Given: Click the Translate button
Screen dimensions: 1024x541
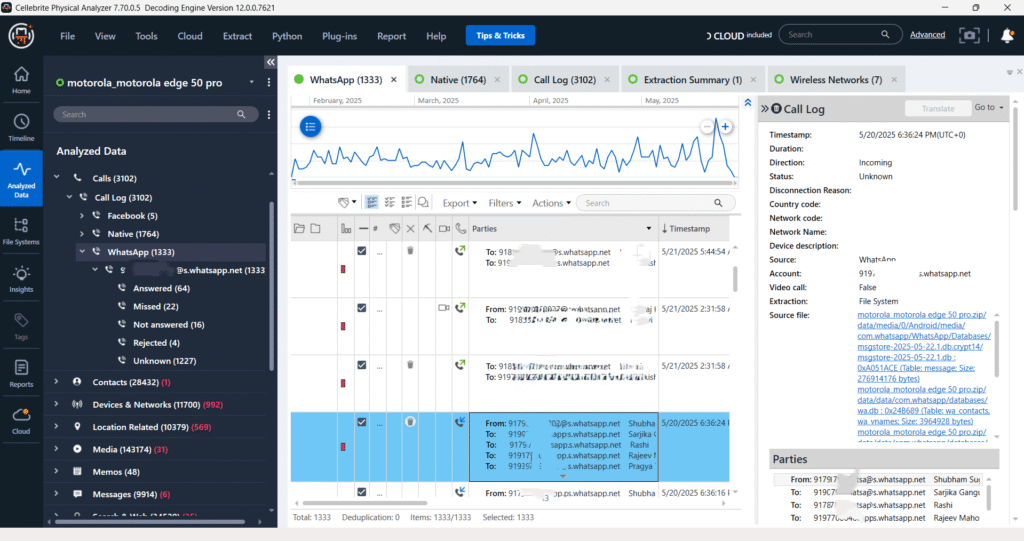Looking at the screenshot, I should click(x=937, y=108).
